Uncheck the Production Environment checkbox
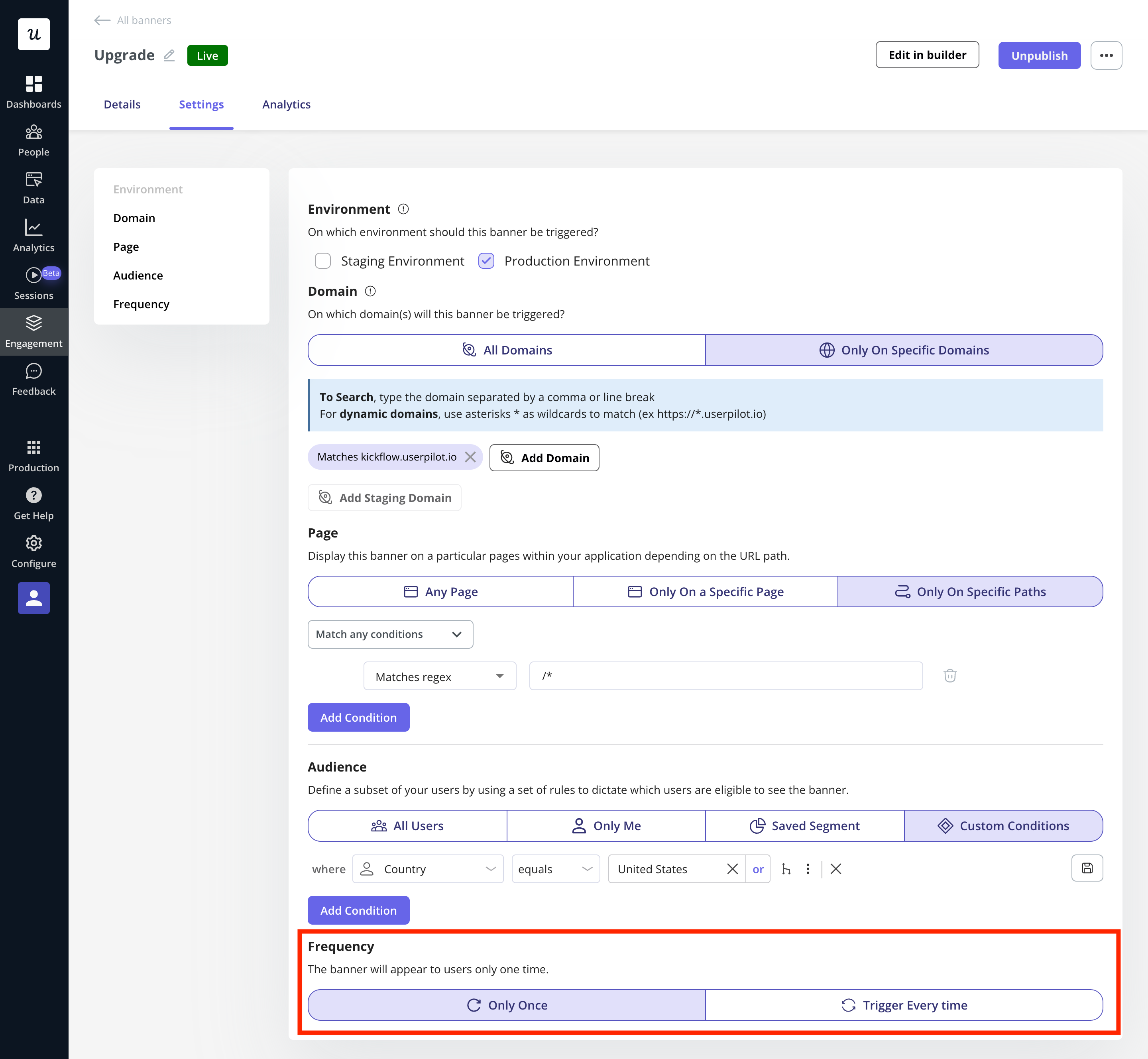 pyautogui.click(x=486, y=261)
